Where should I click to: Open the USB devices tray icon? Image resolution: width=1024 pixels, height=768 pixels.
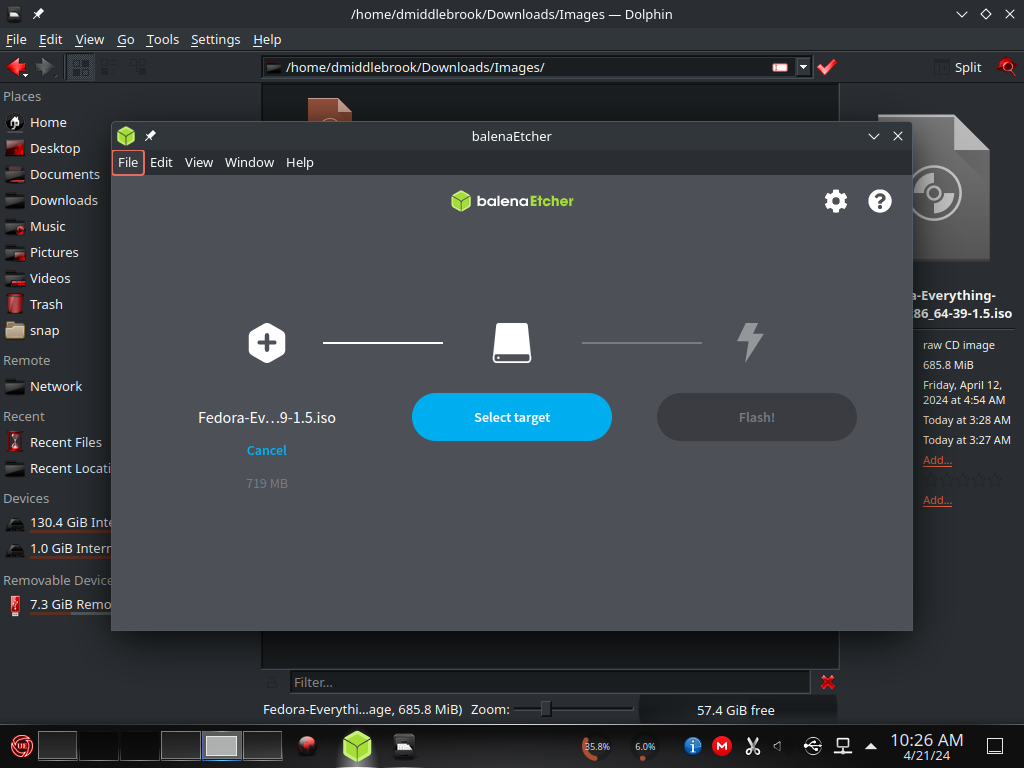tap(812, 746)
